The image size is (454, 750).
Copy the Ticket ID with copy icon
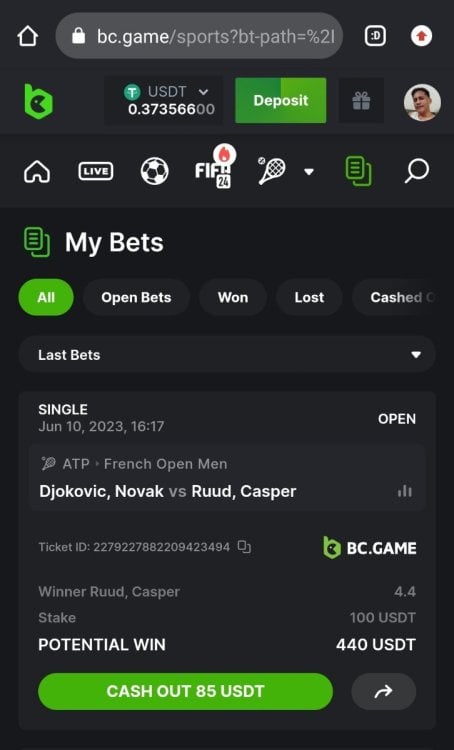coord(244,547)
